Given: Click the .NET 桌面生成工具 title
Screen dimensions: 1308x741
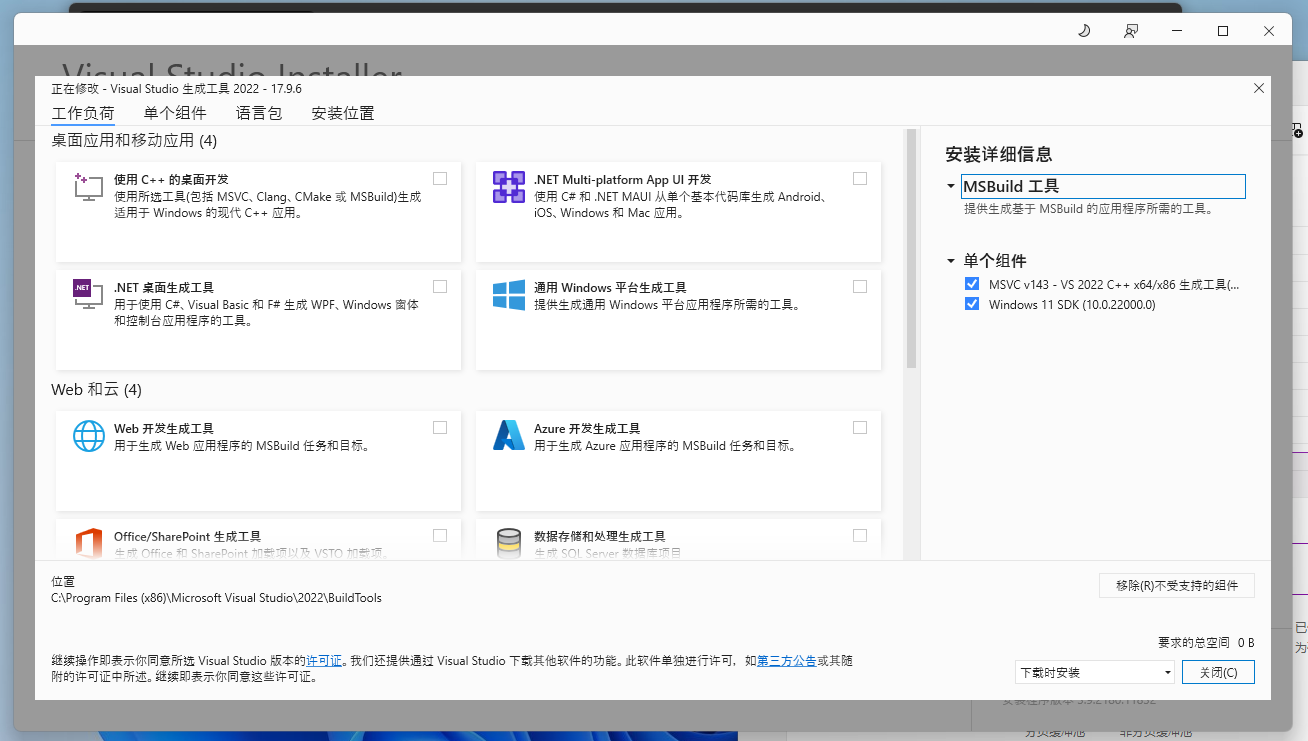Looking at the screenshot, I should (x=164, y=287).
